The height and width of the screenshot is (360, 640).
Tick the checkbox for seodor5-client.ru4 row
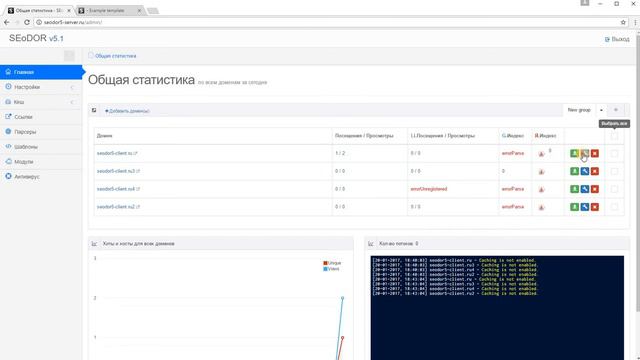pyautogui.click(x=614, y=189)
